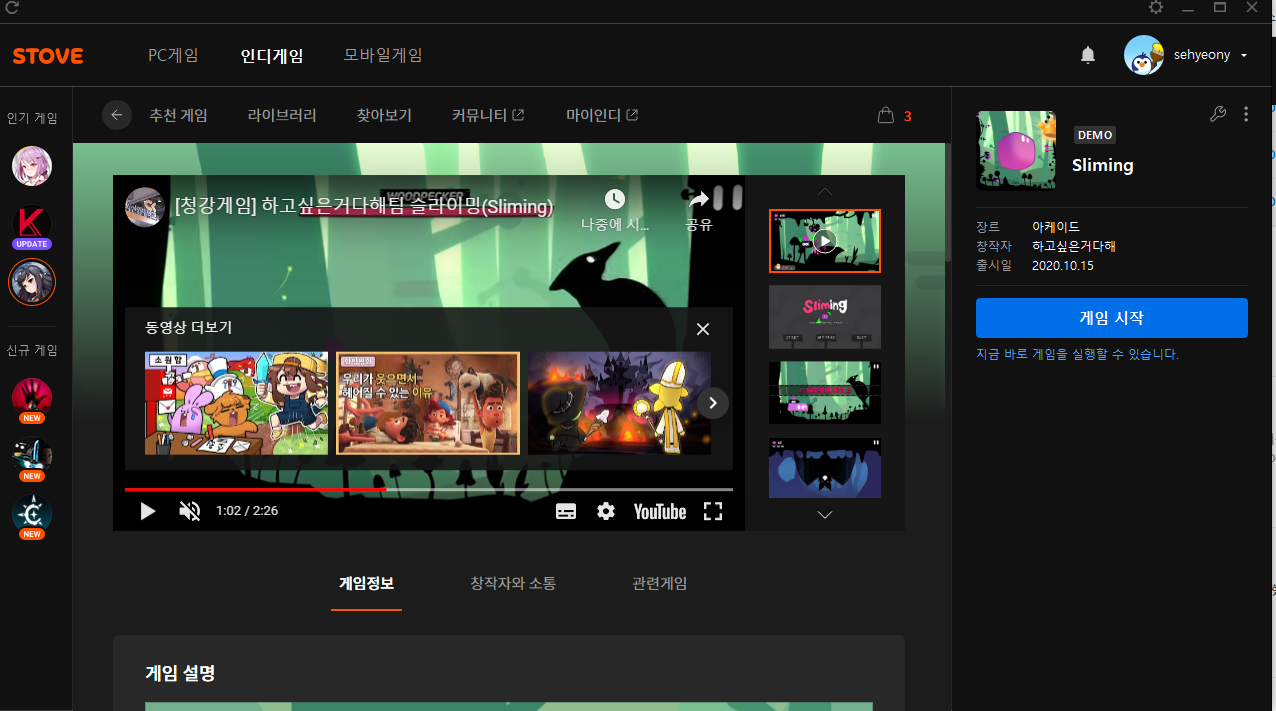The height and width of the screenshot is (711, 1276).
Task: Click the DEMO badge
Action: tap(1095, 135)
